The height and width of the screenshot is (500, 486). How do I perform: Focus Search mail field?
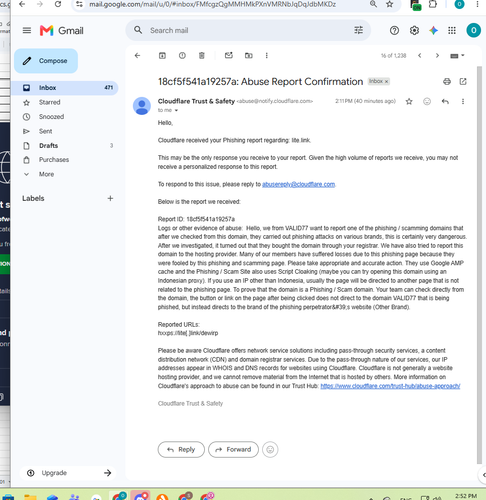point(248,30)
